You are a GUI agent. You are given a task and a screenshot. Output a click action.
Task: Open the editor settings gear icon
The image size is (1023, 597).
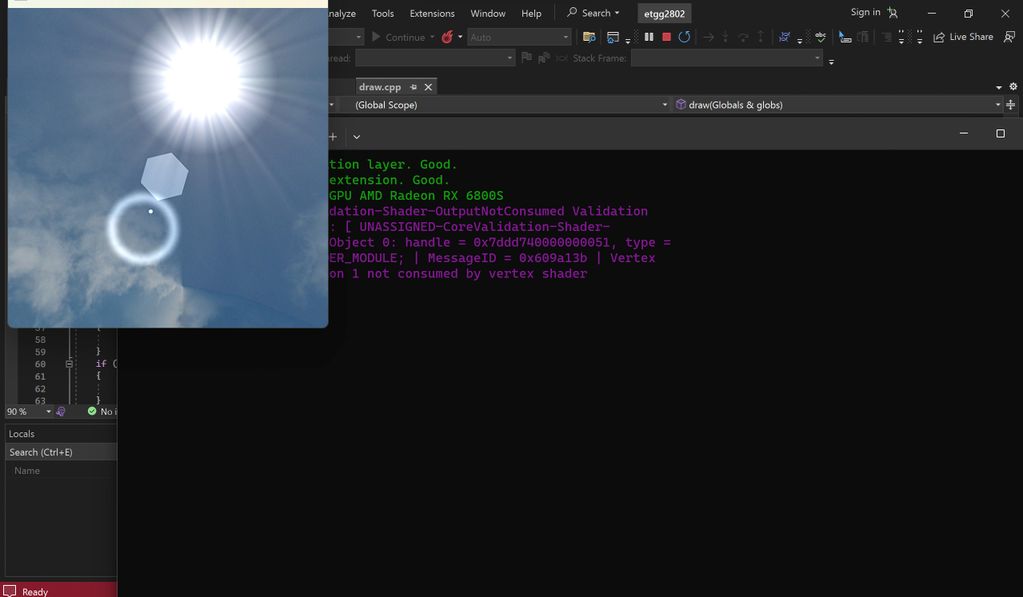(1012, 87)
